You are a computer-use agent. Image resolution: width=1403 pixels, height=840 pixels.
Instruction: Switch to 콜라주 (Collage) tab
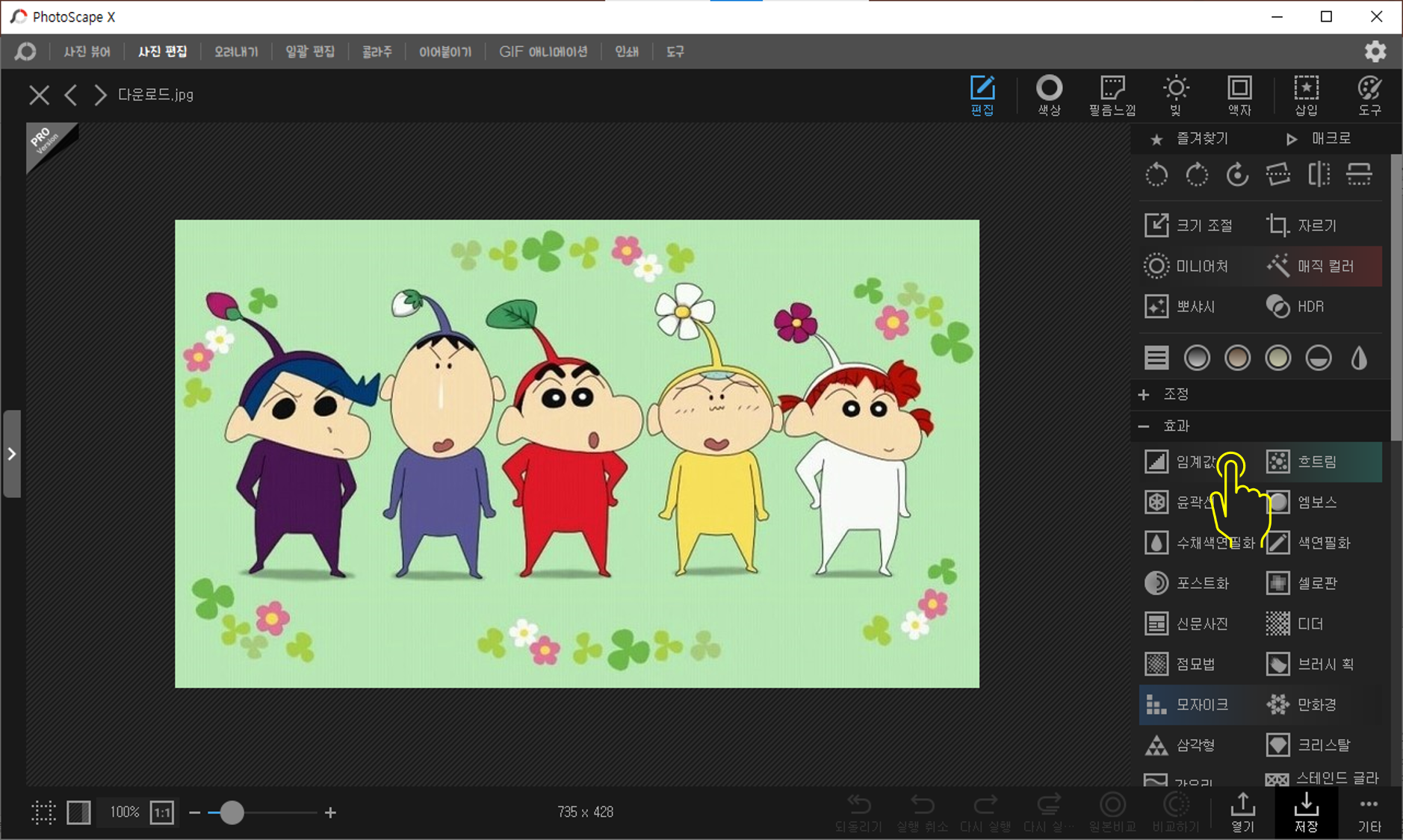point(377,52)
